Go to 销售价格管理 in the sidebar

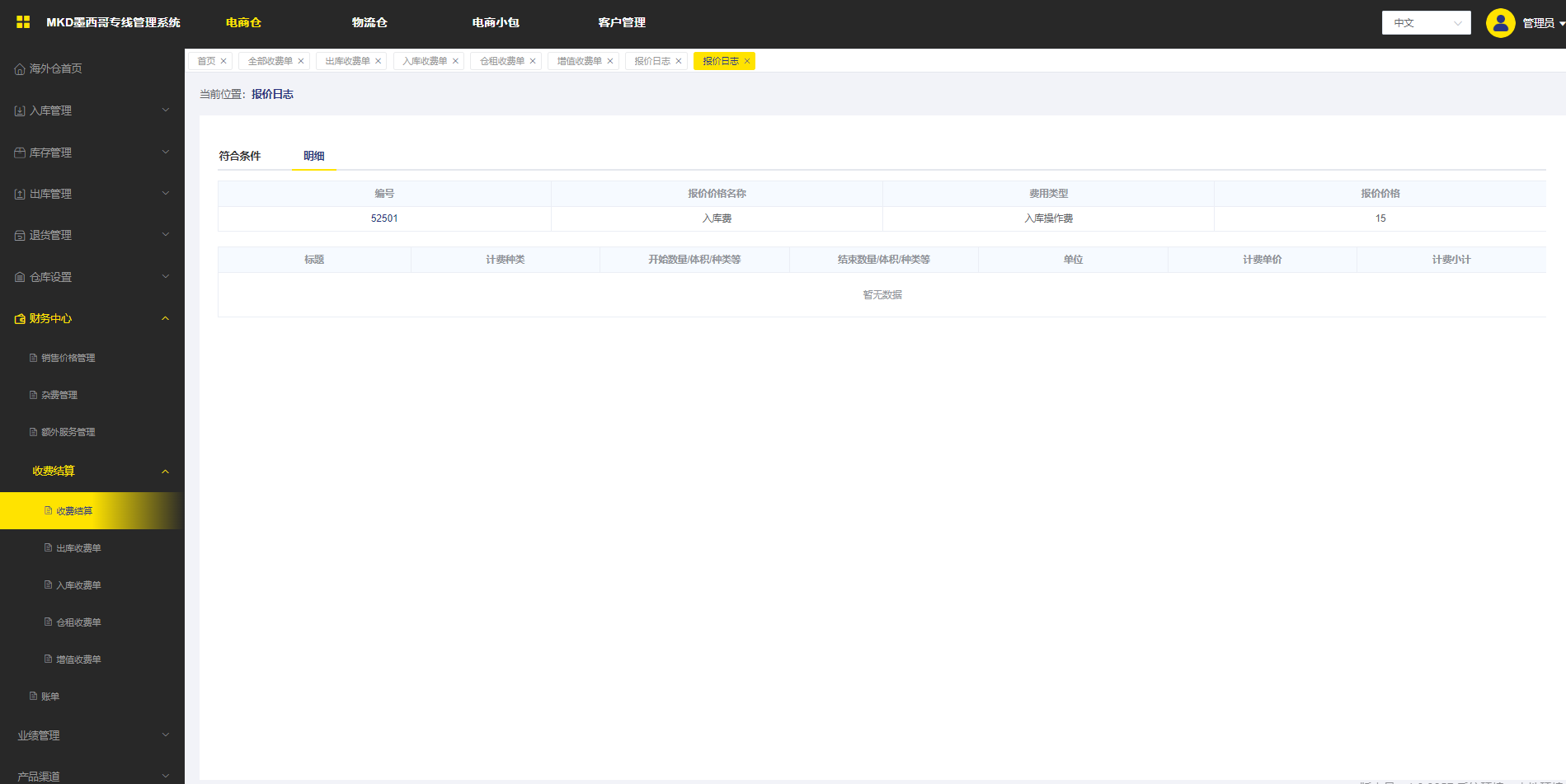68,358
